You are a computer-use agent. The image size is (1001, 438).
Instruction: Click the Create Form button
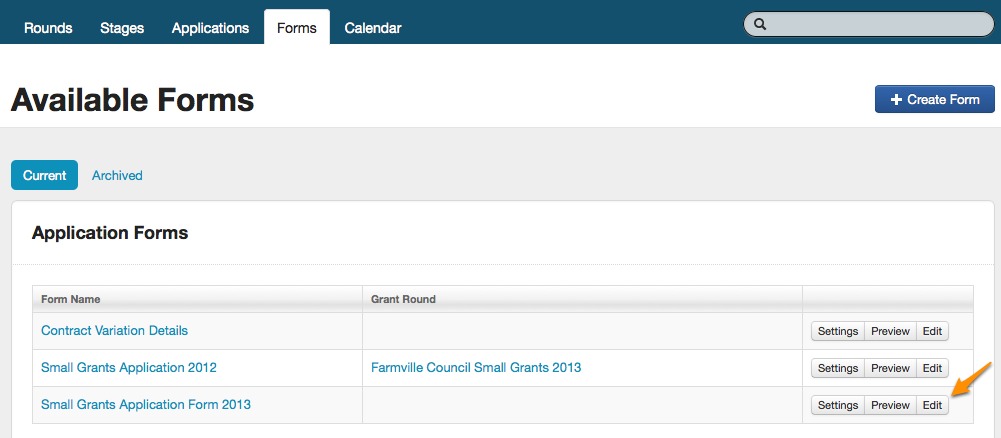pos(934,100)
